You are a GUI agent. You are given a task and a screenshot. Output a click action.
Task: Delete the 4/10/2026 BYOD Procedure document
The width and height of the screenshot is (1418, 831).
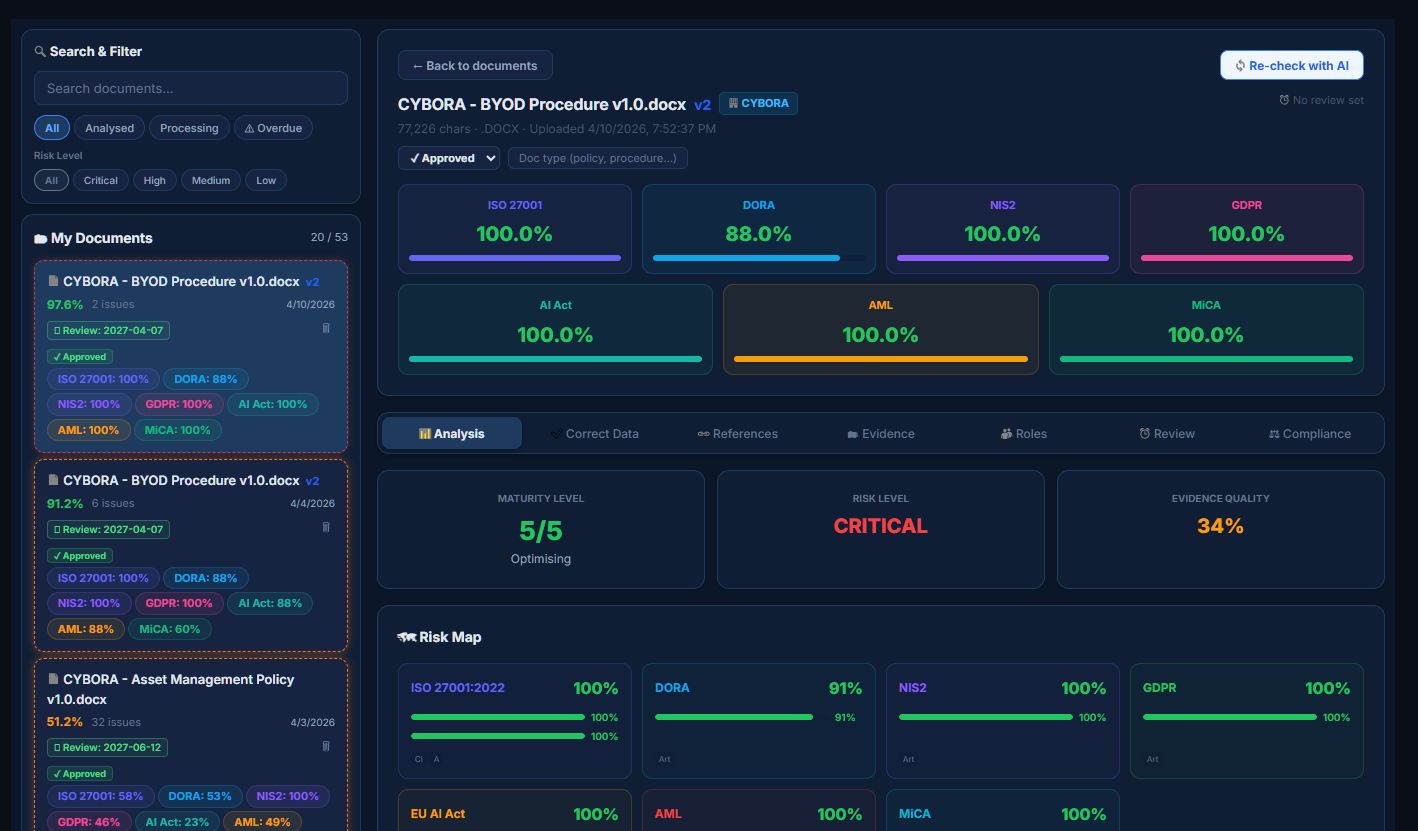click(325, 328)
